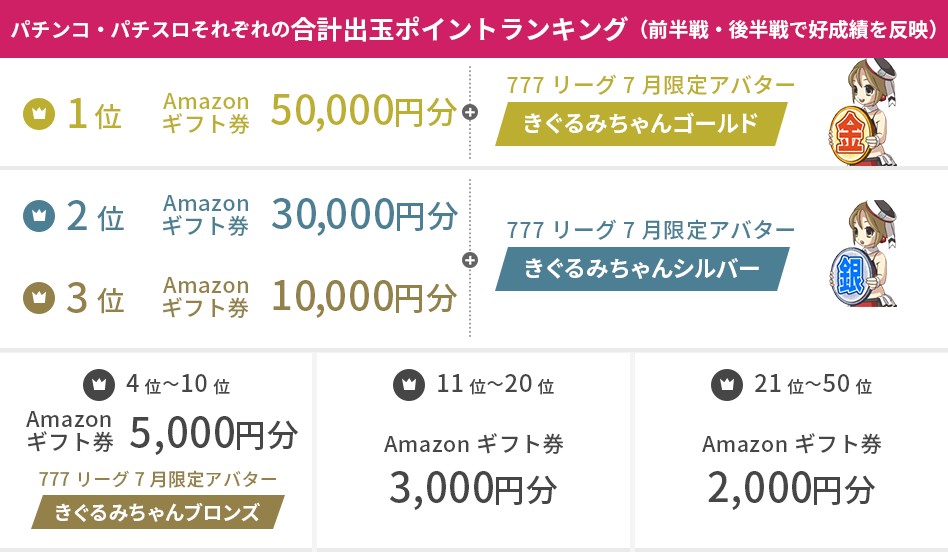This screenshot has width=948, height=552.
Task: Click the きぐるみちゃんゴールド banner
Action: 640,124
